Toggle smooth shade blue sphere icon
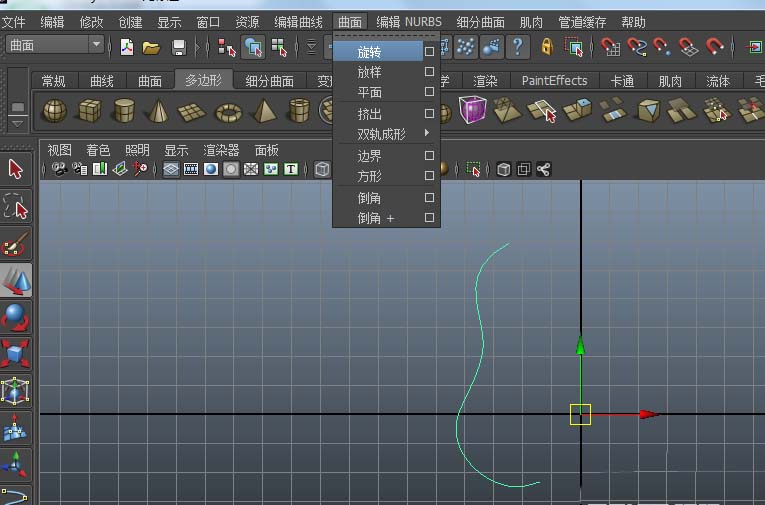Screen dimensions: 765x505 tap(211, 169)
